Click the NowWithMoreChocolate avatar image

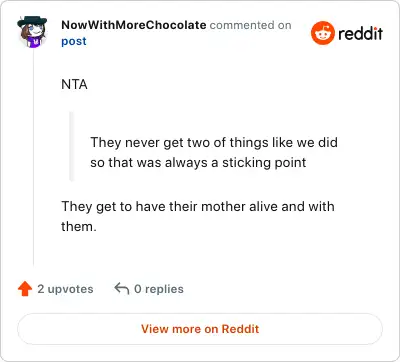click(x=32, y=32)
